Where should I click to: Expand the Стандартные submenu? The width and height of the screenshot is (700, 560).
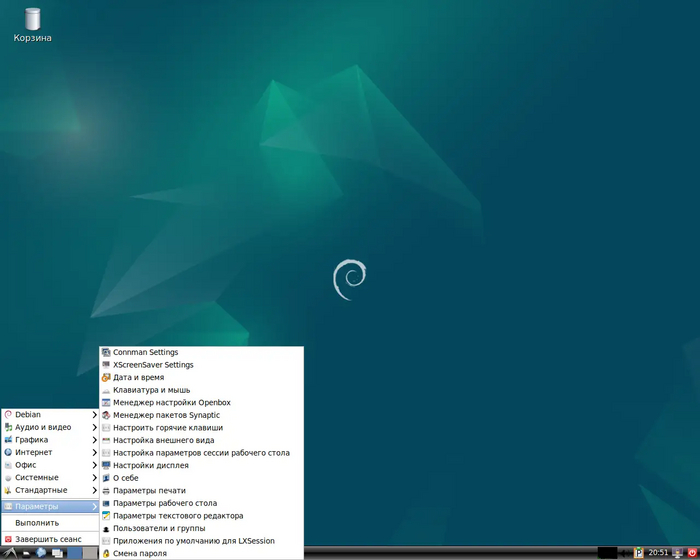coord(50,490)
